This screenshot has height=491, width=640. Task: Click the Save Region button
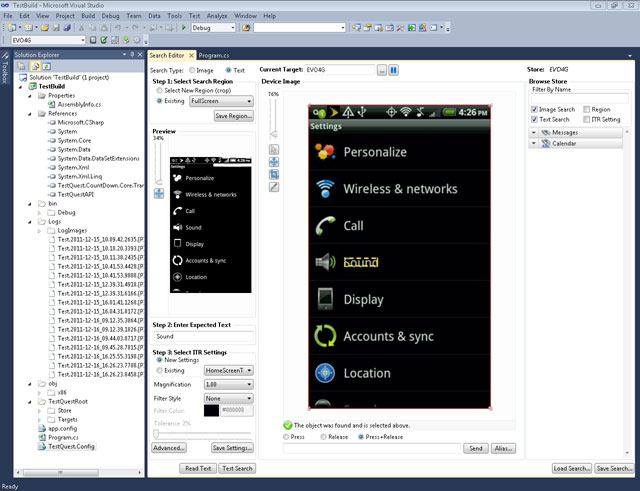pyautogui.click(x=233, y=117)
